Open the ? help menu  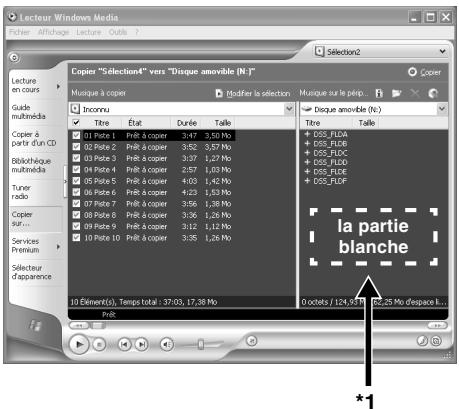pyautogui.click(x=137, y=32)
